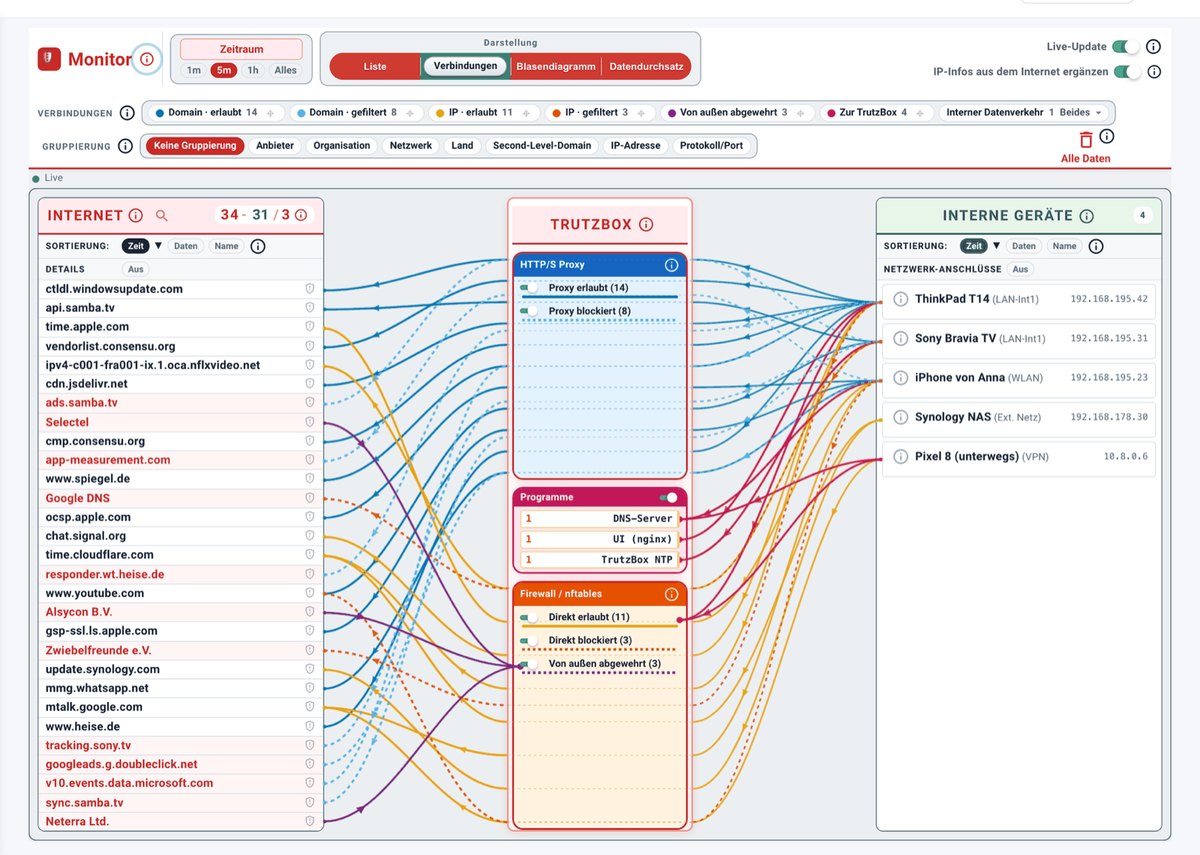This screenshot has width=1200, height=855.
Task: Open info icon for ThinkPad T14
Action: (900, 299)
